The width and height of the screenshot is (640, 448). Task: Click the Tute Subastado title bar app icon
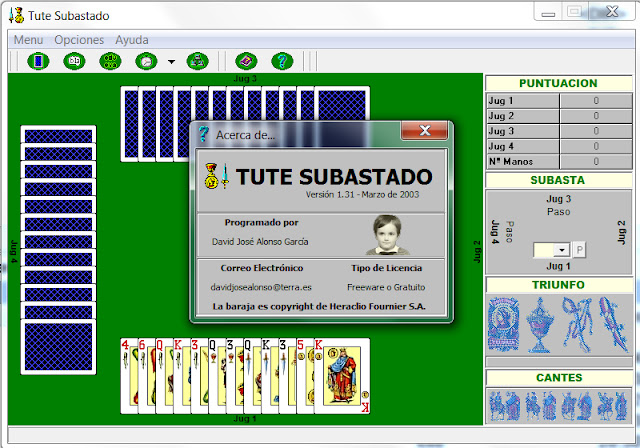(16, 16)
